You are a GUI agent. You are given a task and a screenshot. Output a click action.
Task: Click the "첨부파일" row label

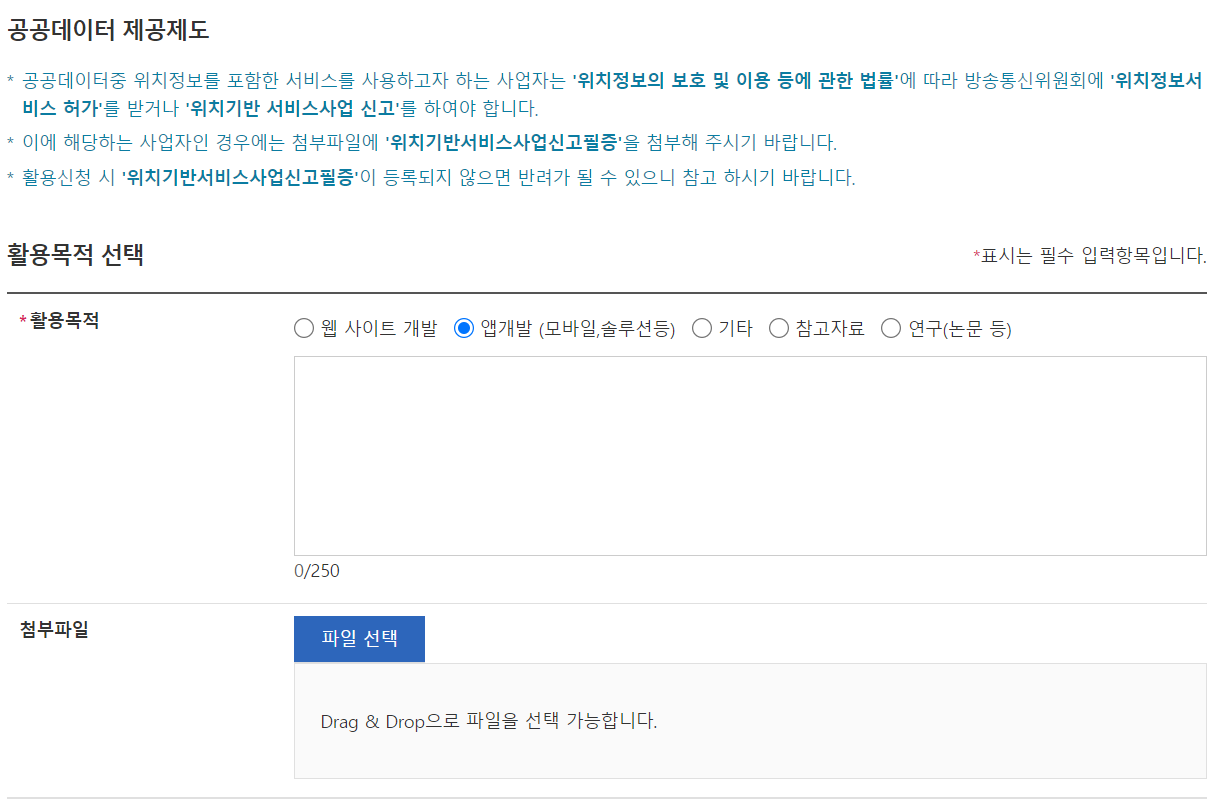[54, 630]
